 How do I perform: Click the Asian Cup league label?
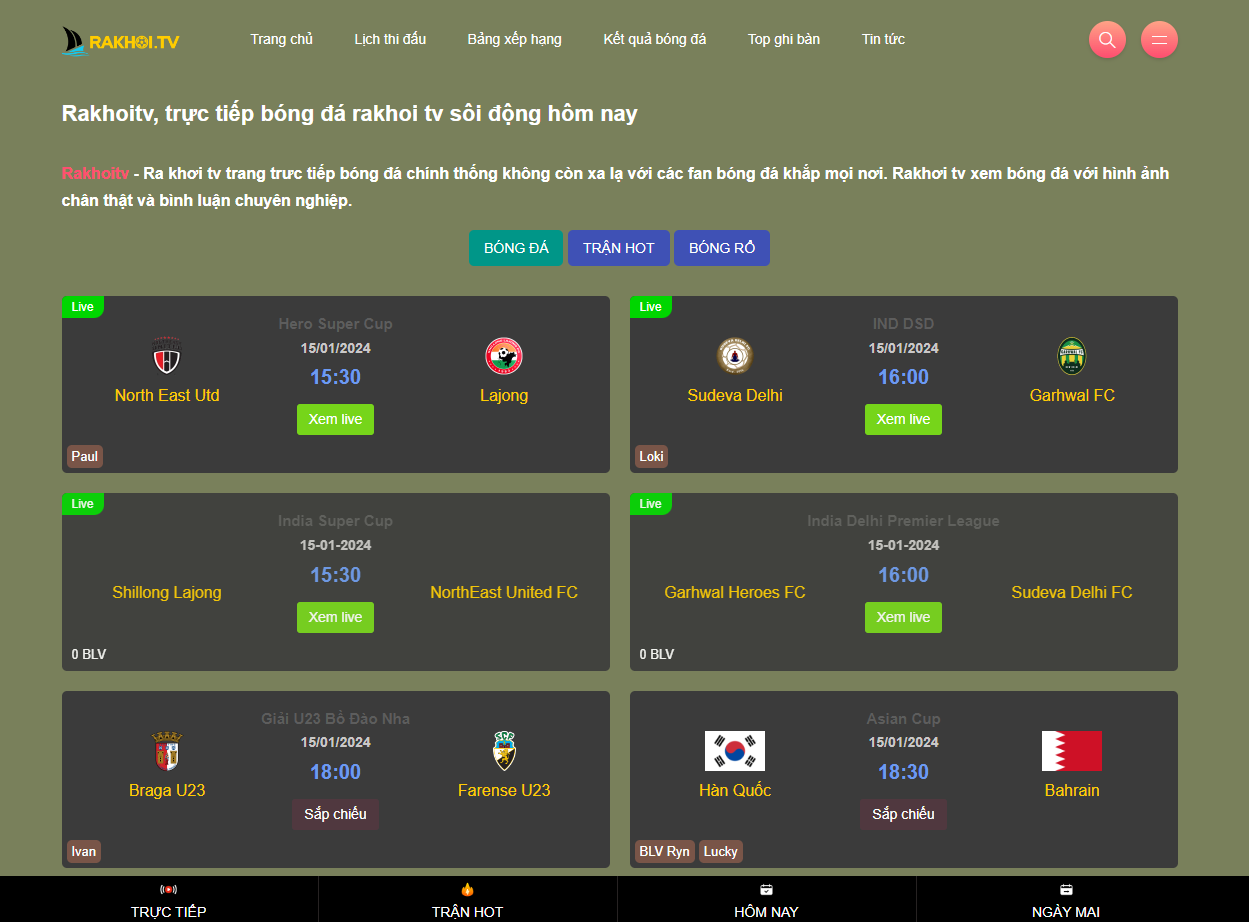(903, 719)
